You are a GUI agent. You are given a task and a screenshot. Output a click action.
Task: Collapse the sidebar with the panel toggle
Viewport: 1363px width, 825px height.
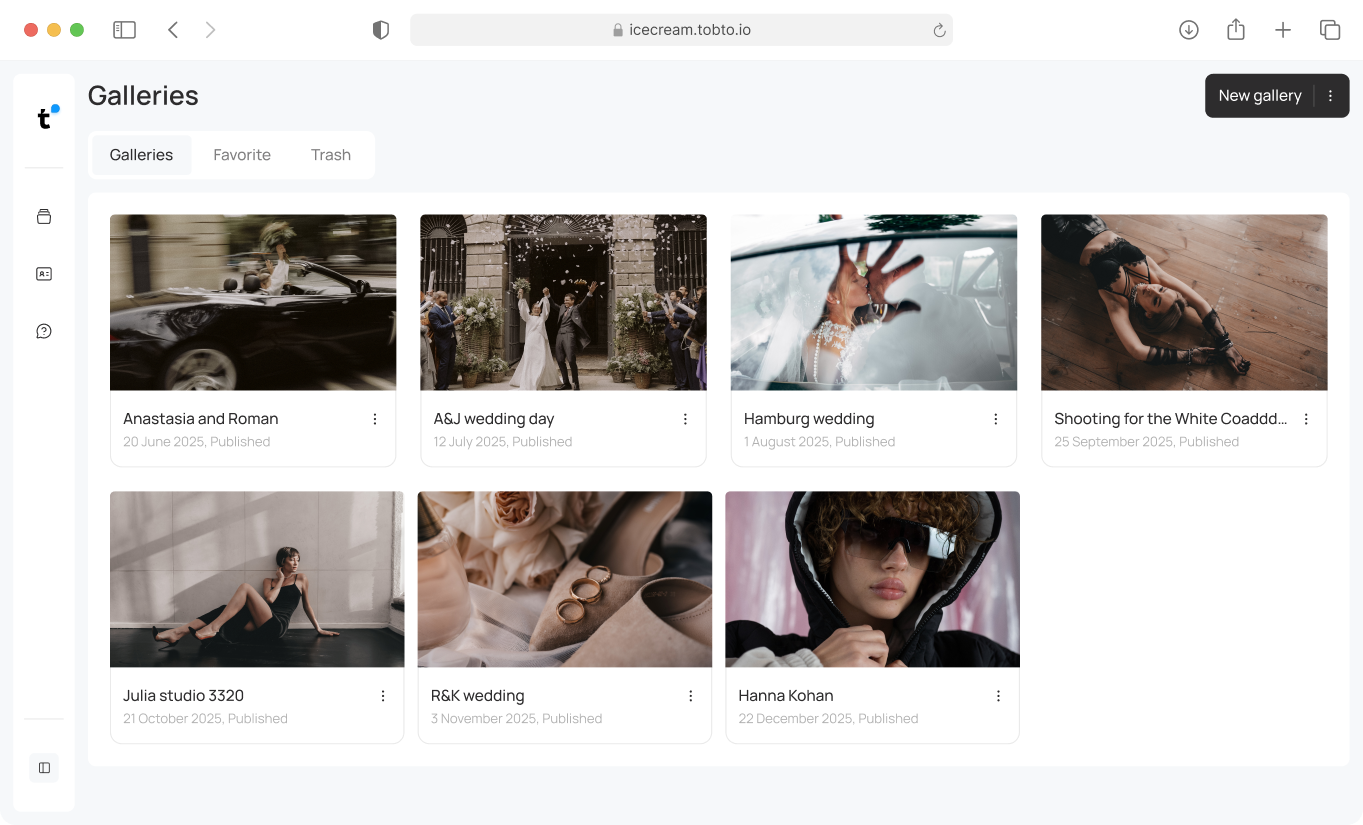(x=43, y=767)
